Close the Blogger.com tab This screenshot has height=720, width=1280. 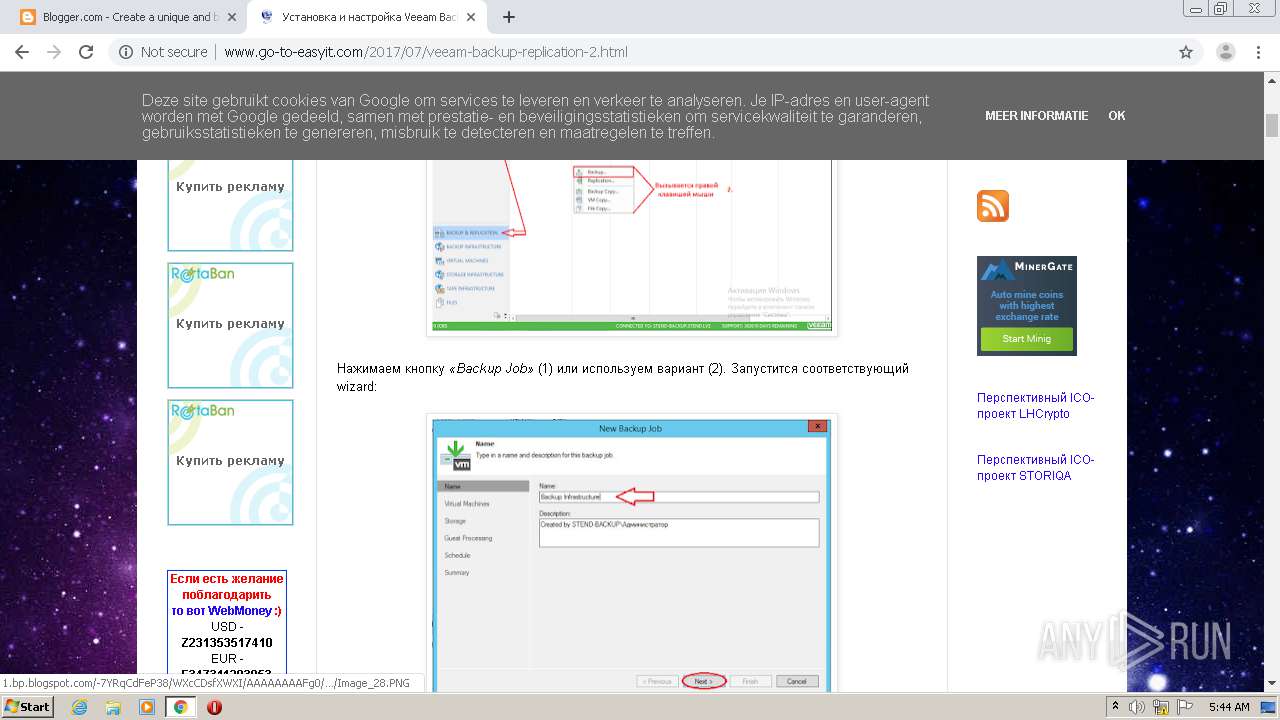click(x=232, y=17)
